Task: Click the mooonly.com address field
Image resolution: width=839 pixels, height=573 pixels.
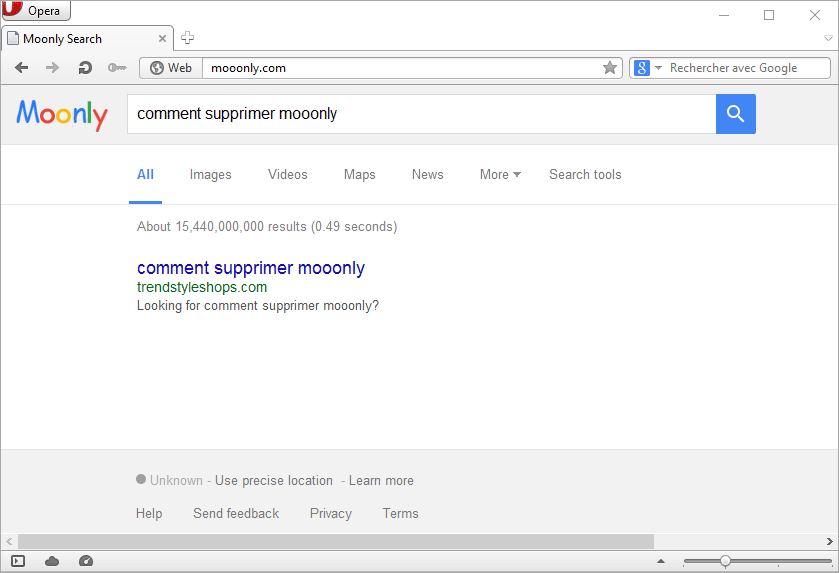Action: tap(401, 68)
